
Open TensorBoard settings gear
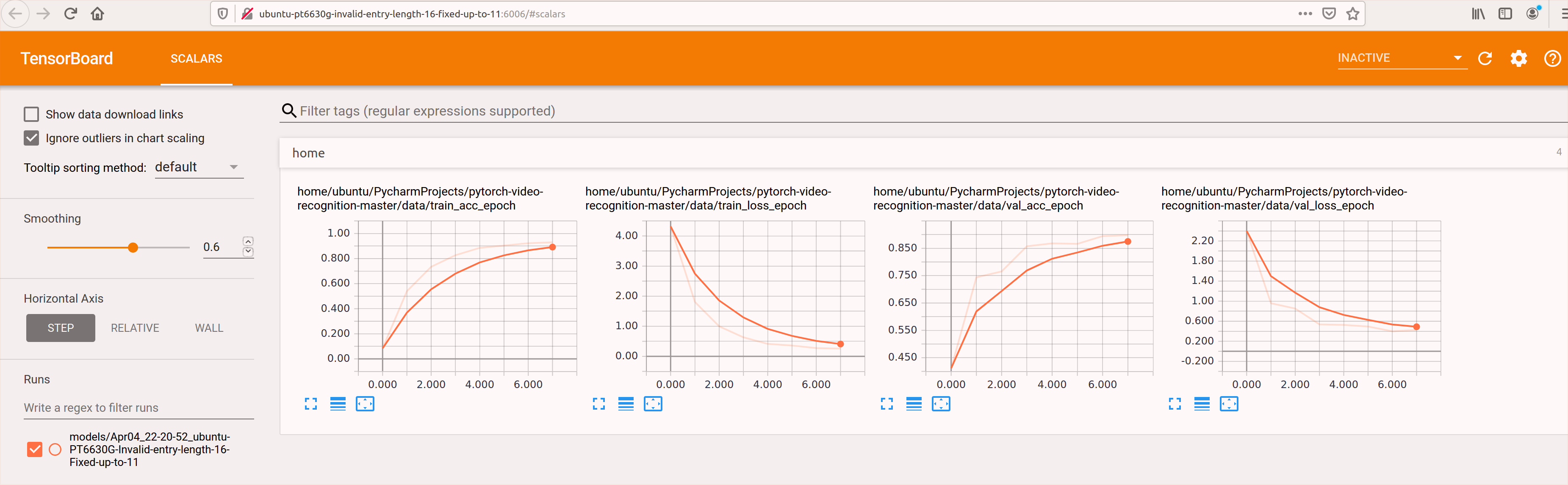pyautogui.click(x=1519, y=58)
